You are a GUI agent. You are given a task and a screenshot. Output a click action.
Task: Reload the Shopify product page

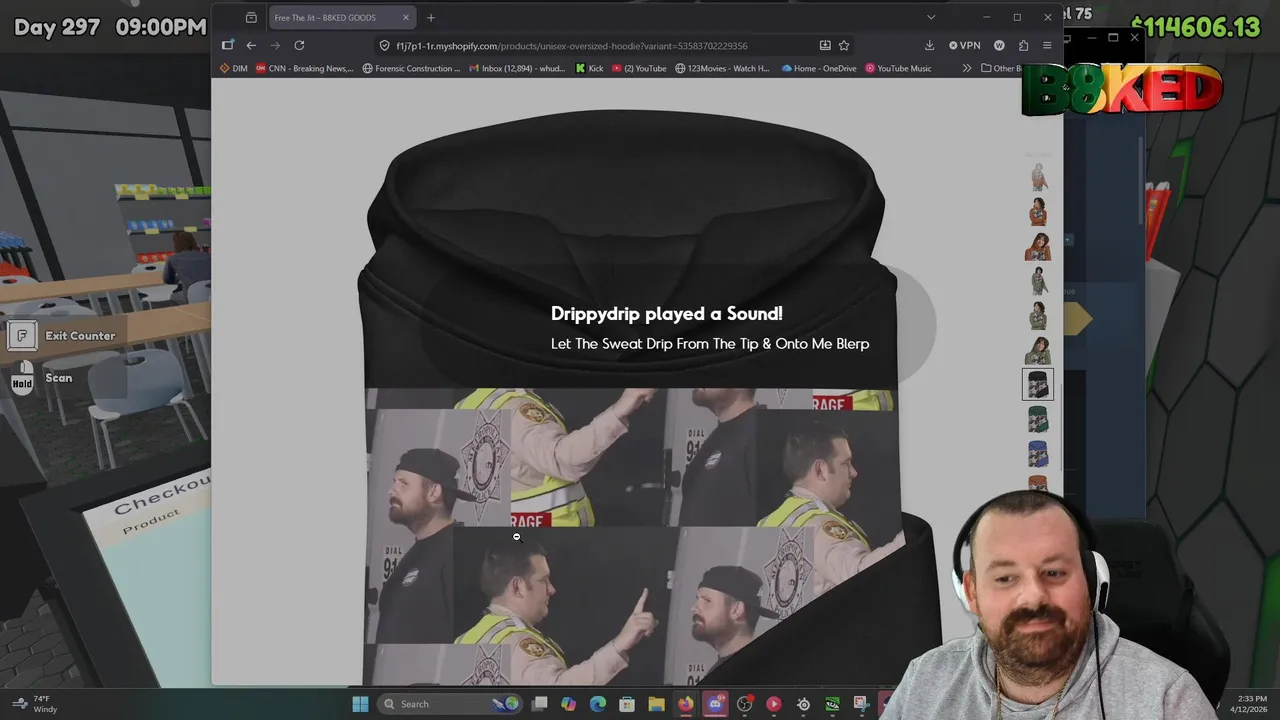click(299, 45)
